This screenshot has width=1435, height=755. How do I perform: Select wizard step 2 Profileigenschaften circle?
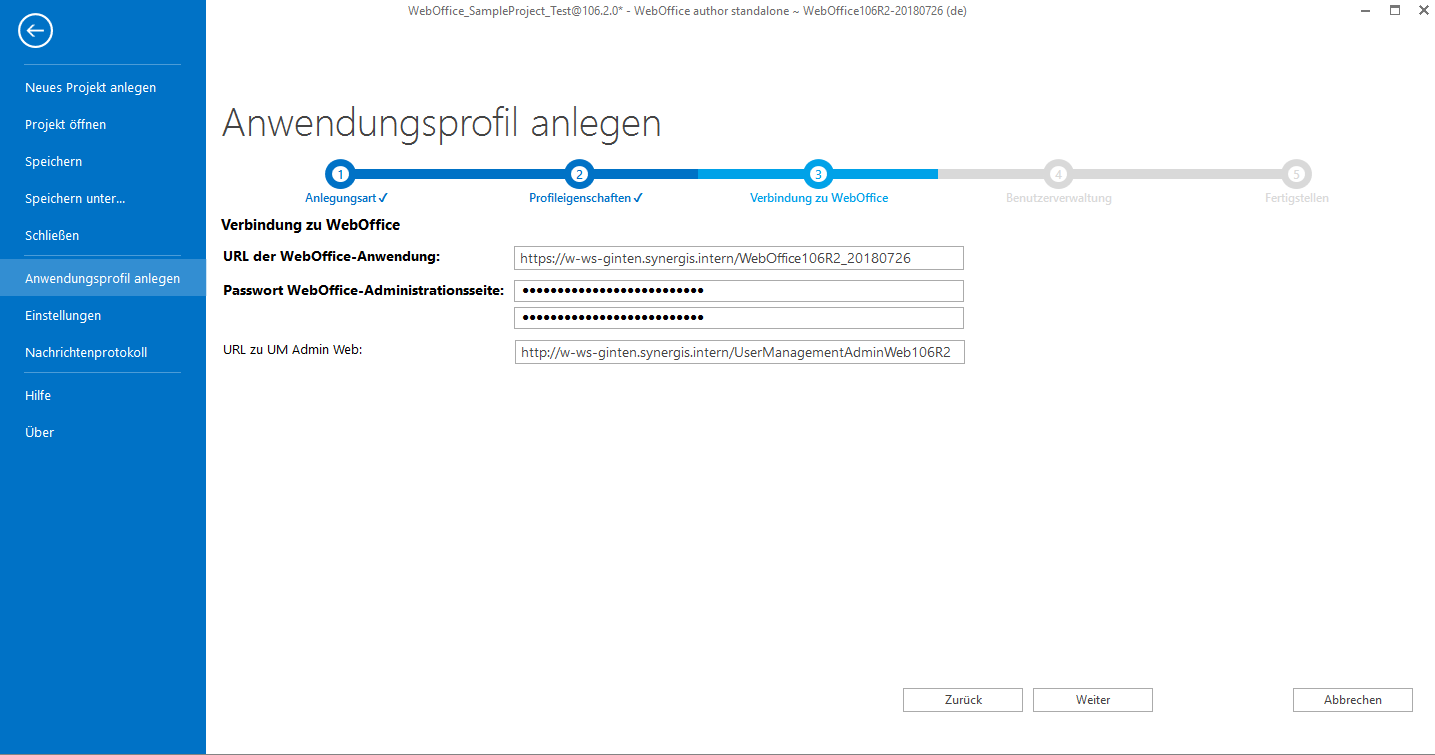(x=580, y=173)
